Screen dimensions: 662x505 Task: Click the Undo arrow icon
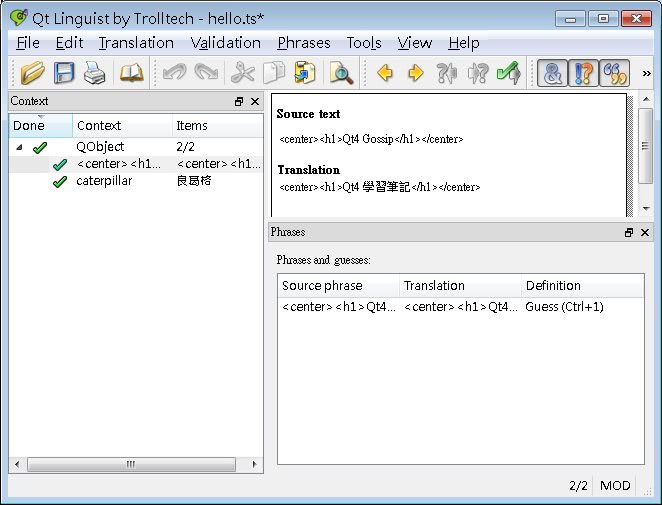point(174,73)
